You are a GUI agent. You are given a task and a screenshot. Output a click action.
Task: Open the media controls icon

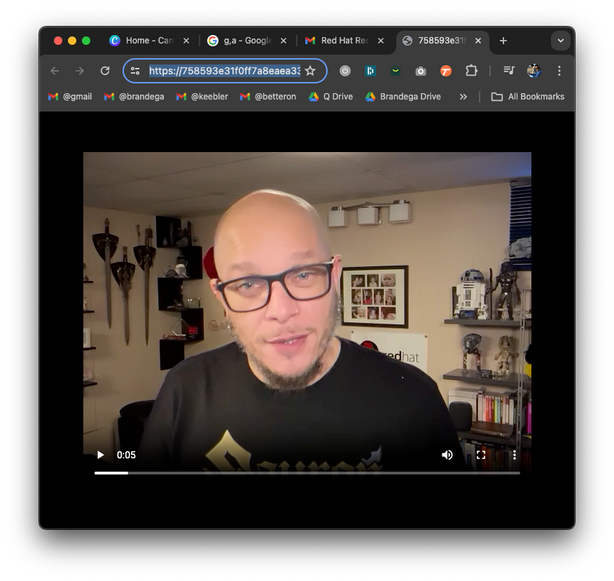(x=508, y=71)
